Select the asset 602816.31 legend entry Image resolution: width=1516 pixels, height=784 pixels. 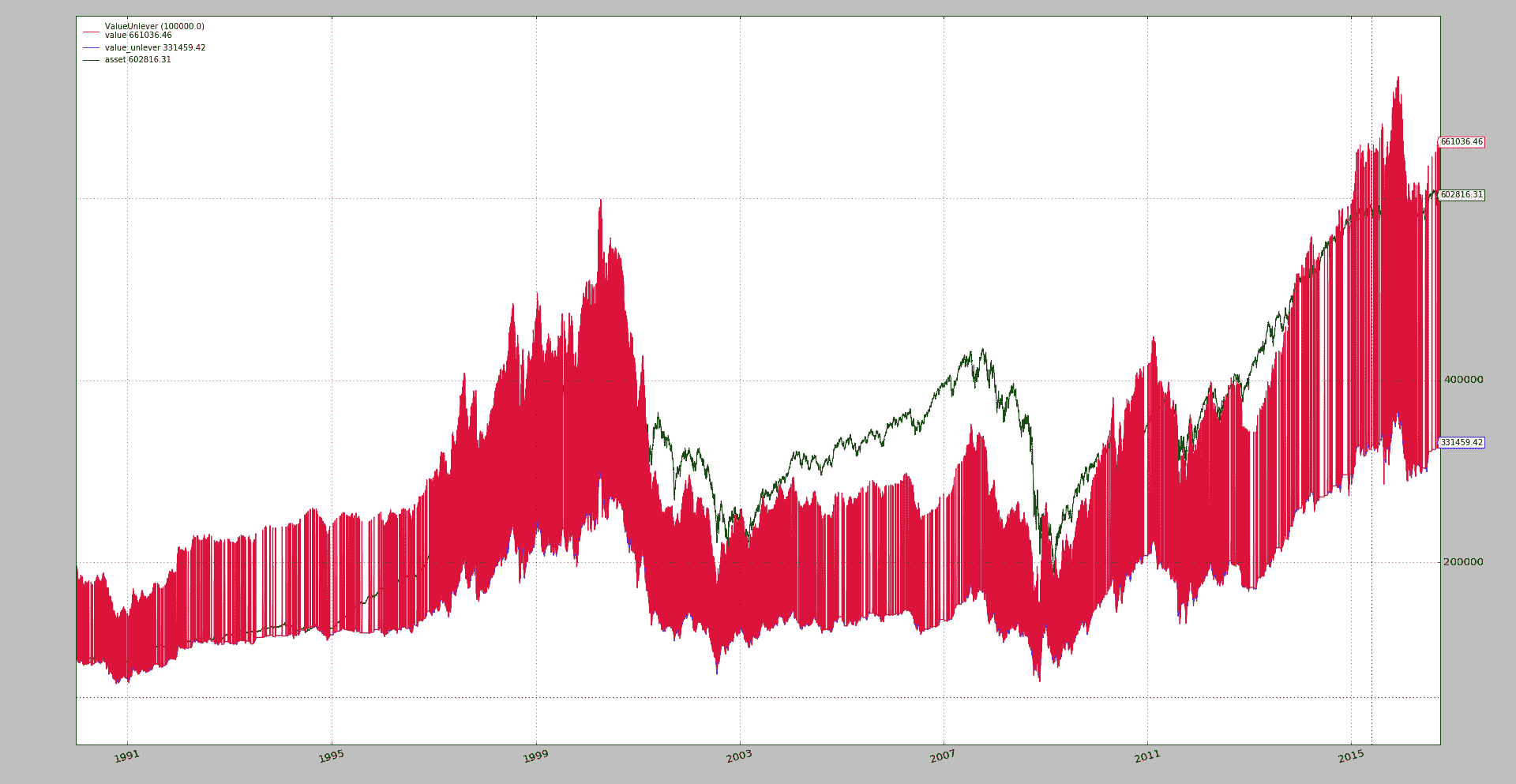pyautogui.click(x=138, y=59)
